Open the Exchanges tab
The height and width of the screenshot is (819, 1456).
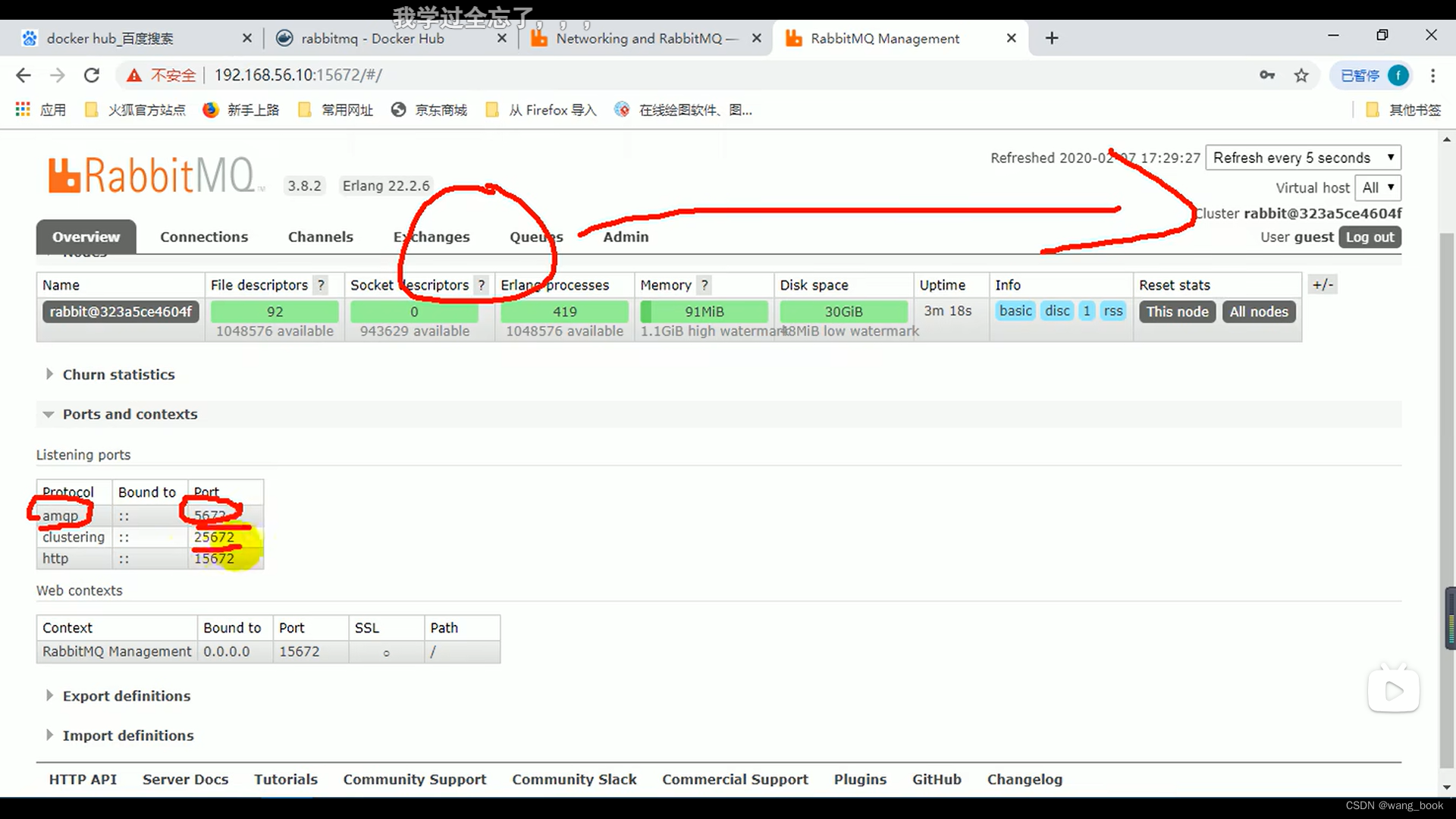(x=431, y=237)
